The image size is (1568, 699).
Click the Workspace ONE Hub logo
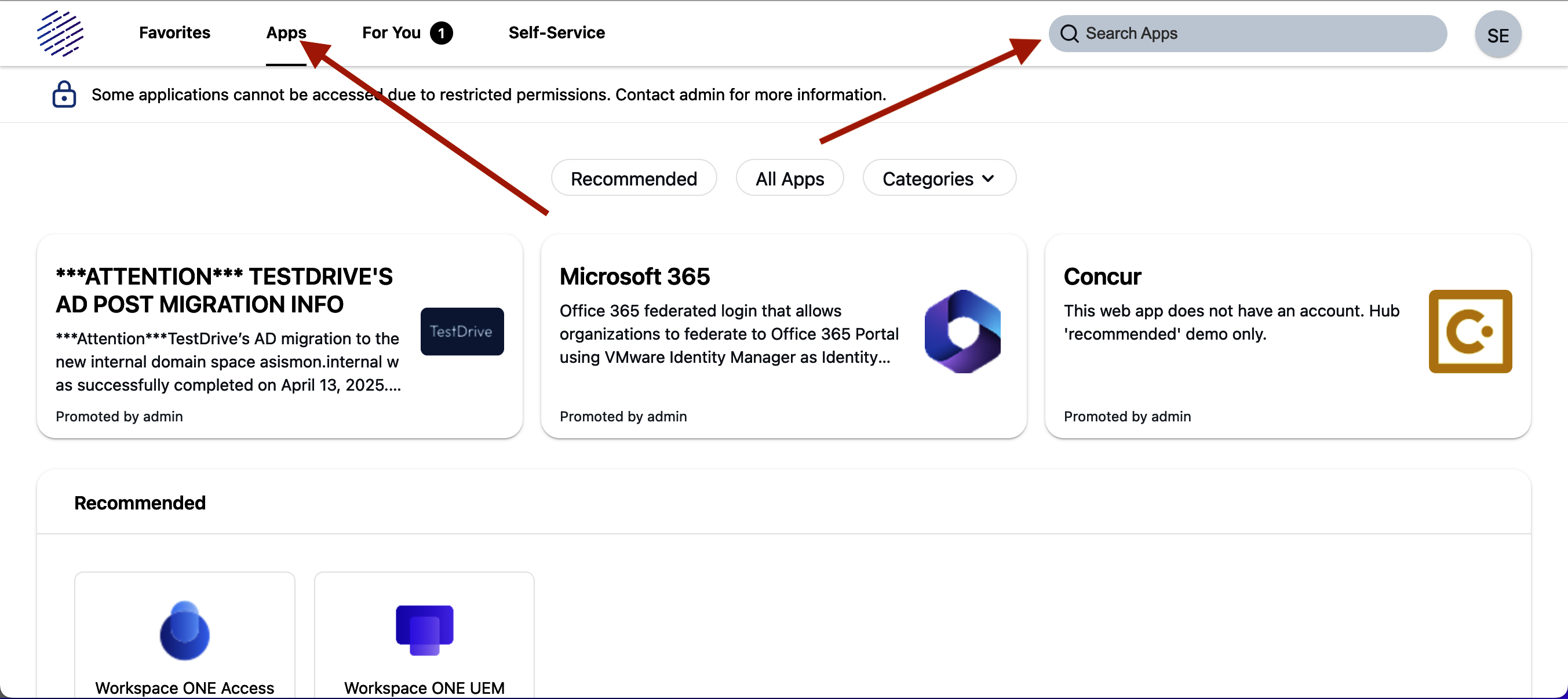60,34
